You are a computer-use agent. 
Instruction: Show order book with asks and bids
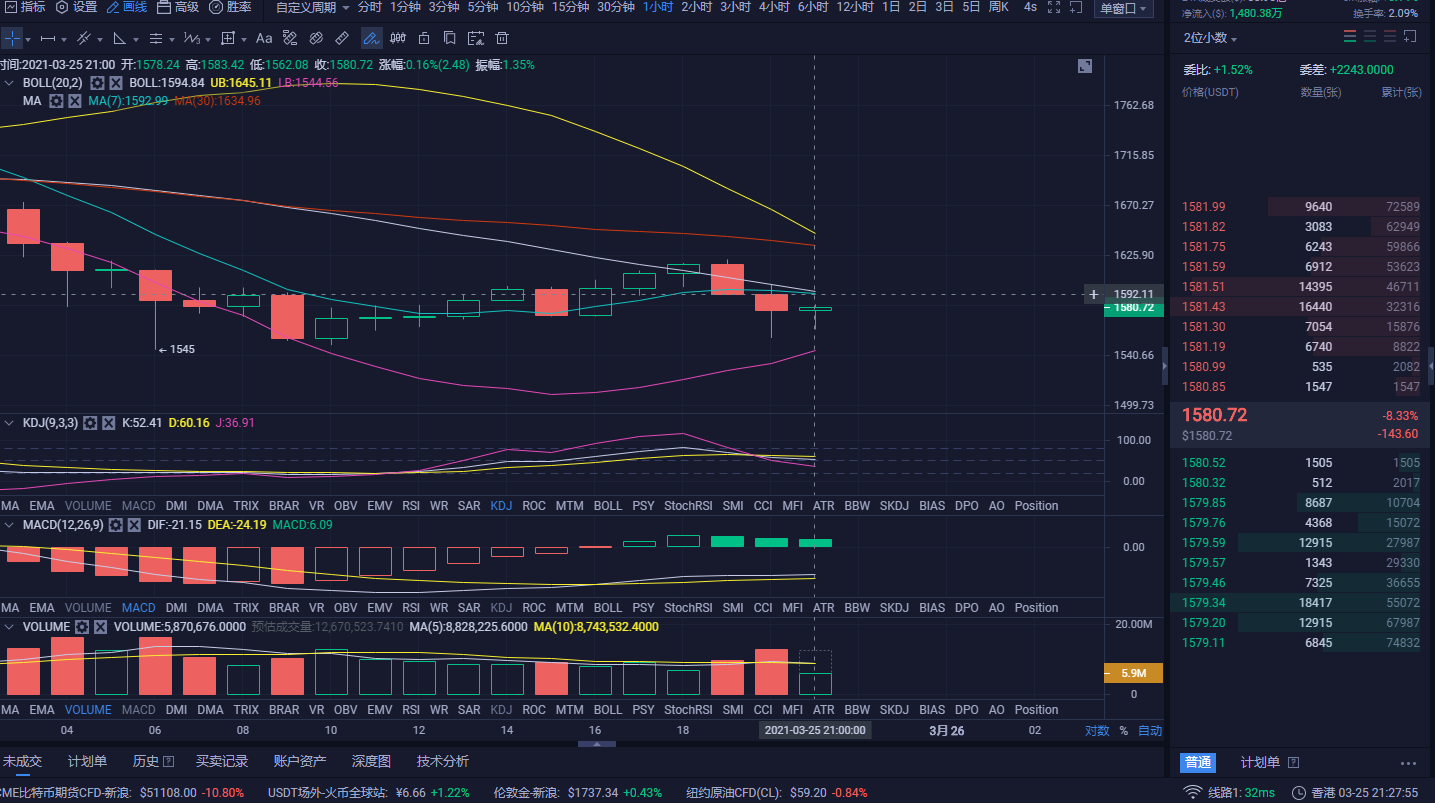pos(1350,37)
